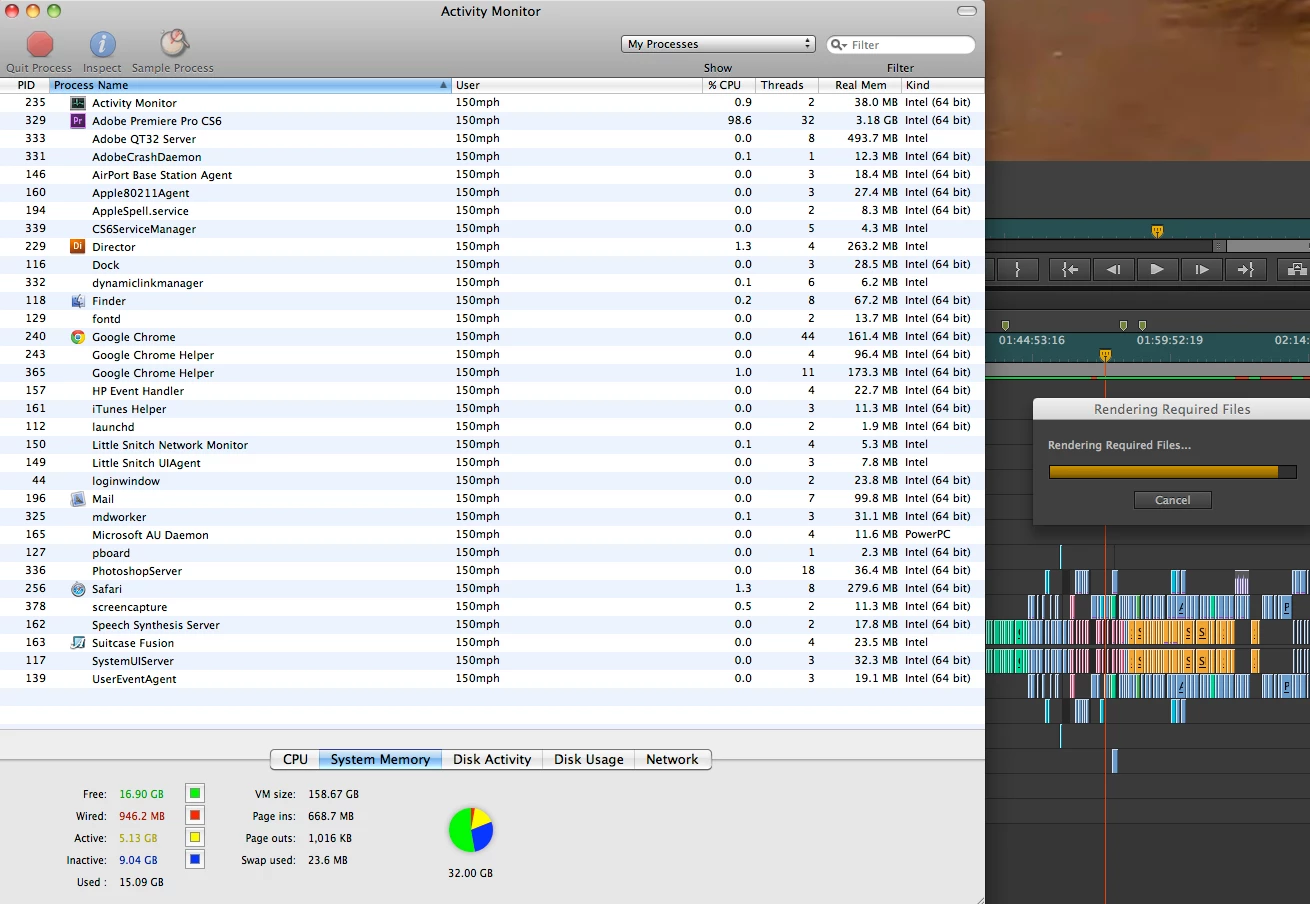Select the AirPort Base Station Agent row
This screenshot has height=904, width=1310.
(x=492, y=175)
